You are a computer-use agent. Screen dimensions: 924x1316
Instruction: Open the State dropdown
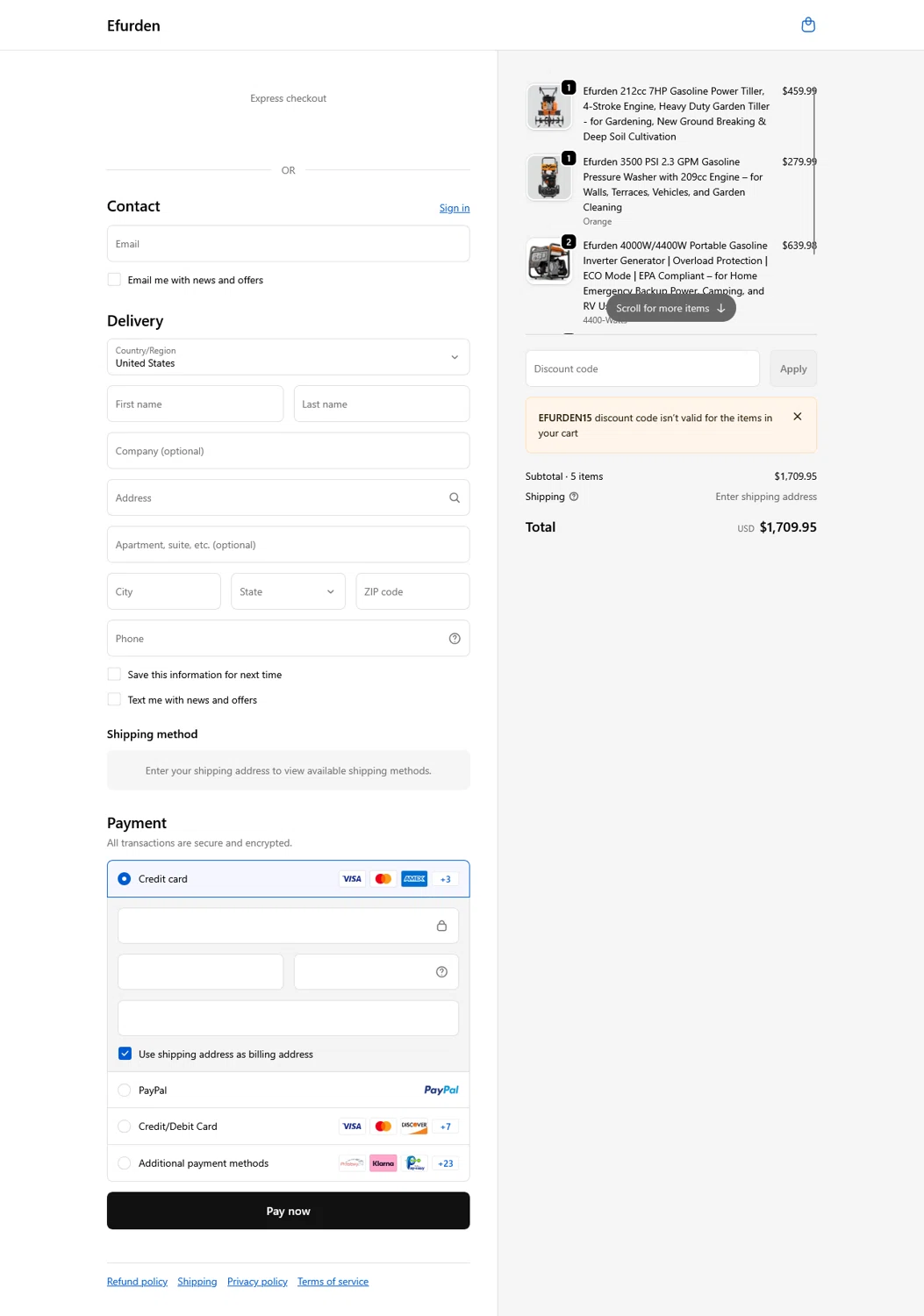click(x=288, y=591)
